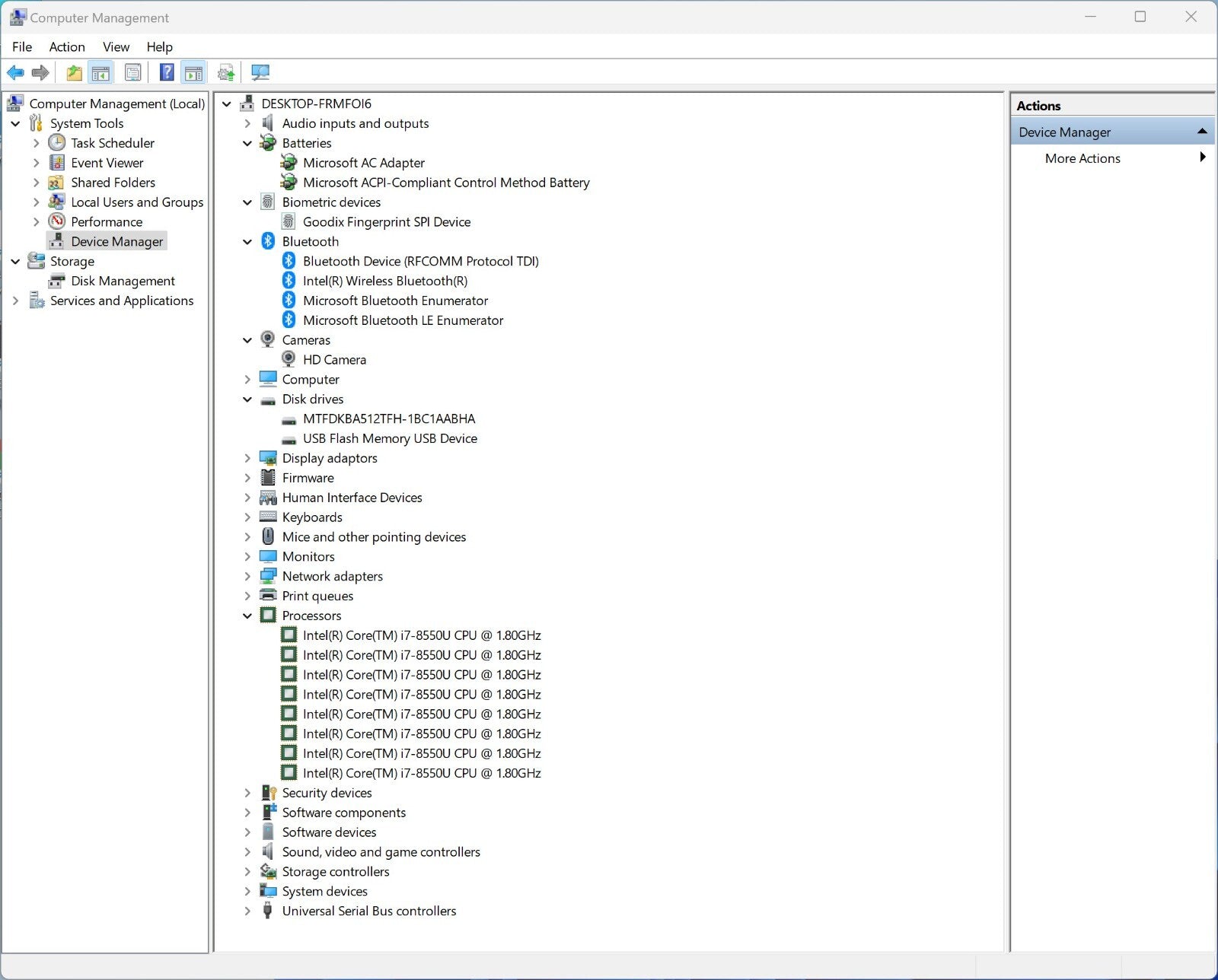Click the blue Help question mark icon
The height and width of the screenshot is (980, 1218).
point(167,73)
